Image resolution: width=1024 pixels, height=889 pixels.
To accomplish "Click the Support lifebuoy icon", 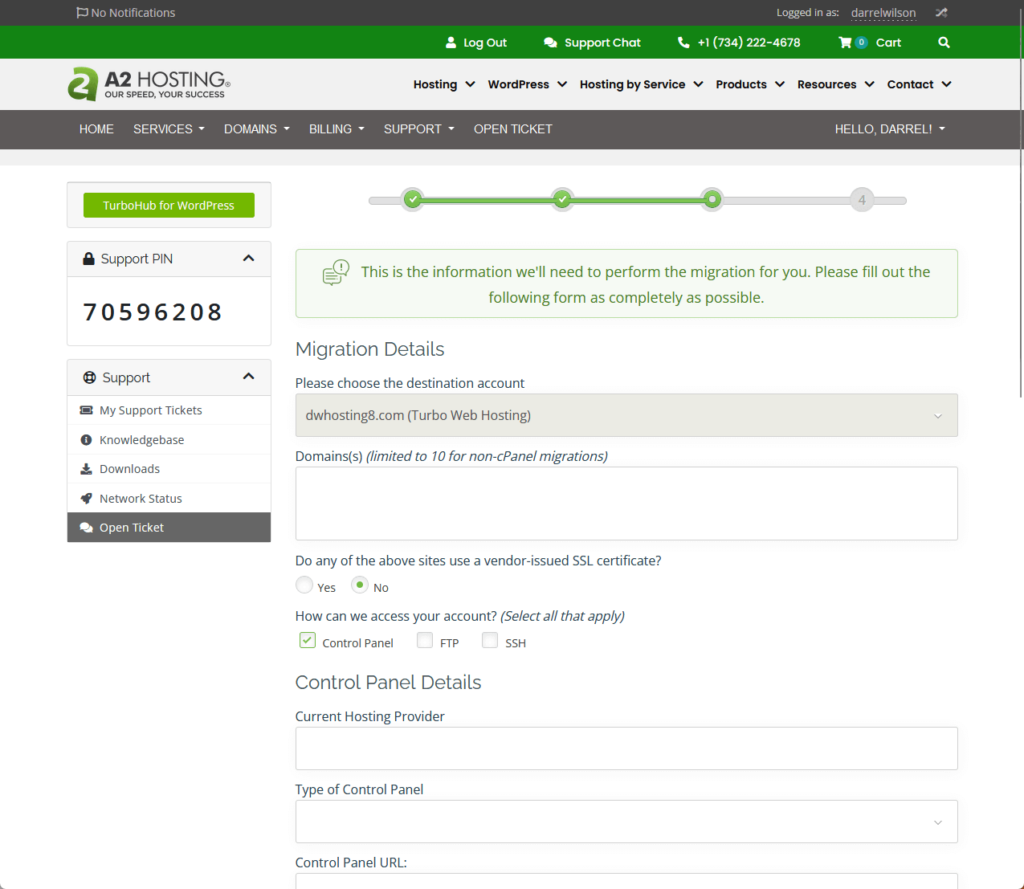I will 89,378.
